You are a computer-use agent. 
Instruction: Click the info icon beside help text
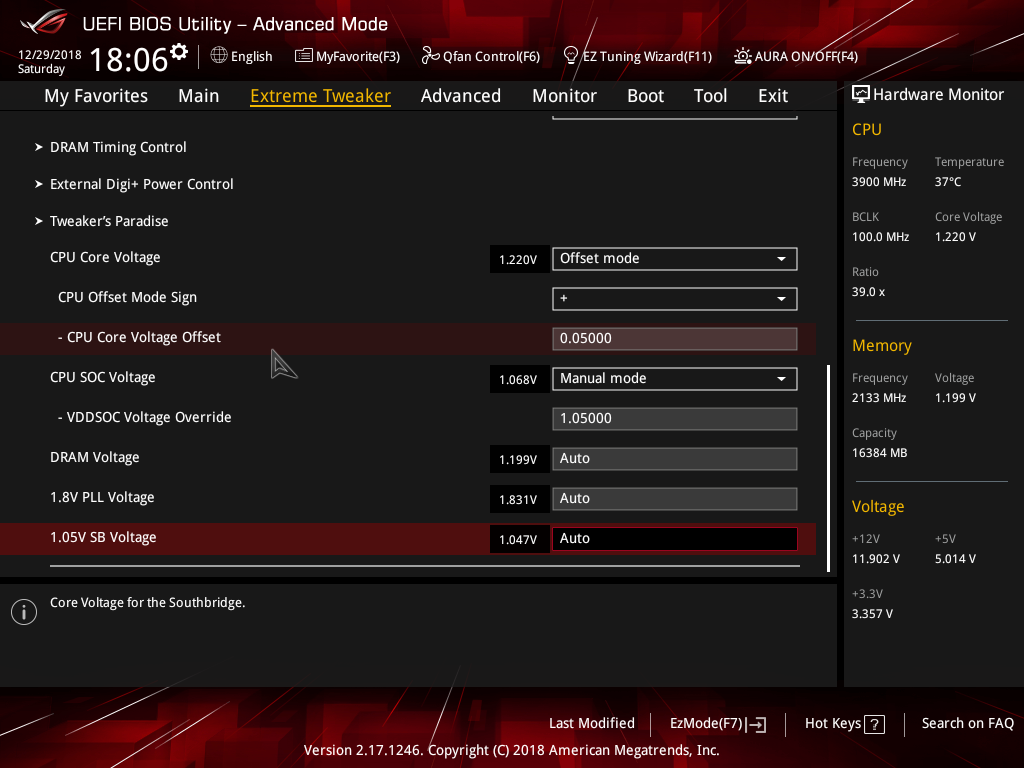[24, 612]
